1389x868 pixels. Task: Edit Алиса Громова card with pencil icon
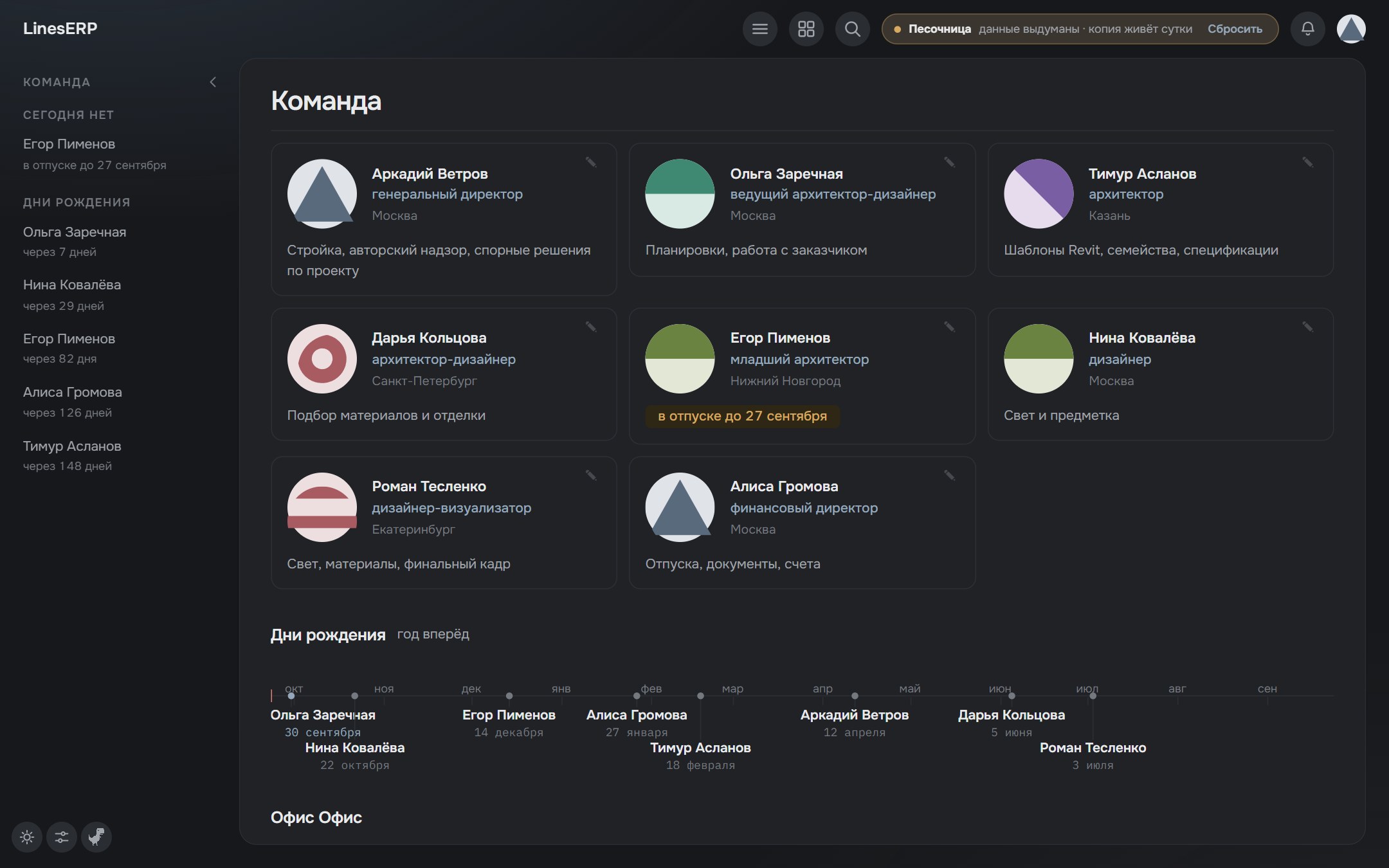pos(949,475)
